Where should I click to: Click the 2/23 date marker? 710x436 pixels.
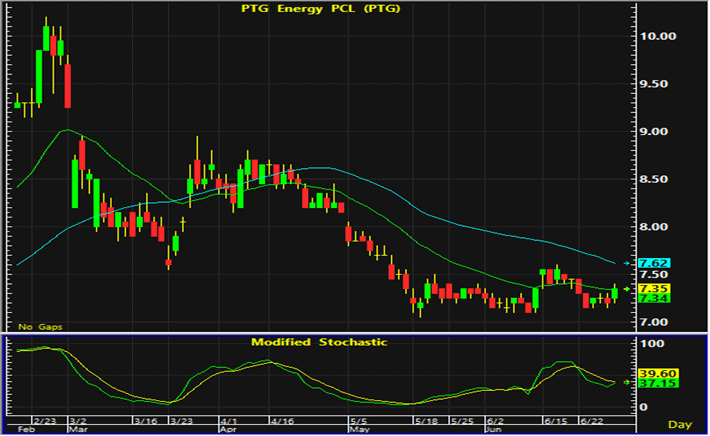click(x=45, y=421)
